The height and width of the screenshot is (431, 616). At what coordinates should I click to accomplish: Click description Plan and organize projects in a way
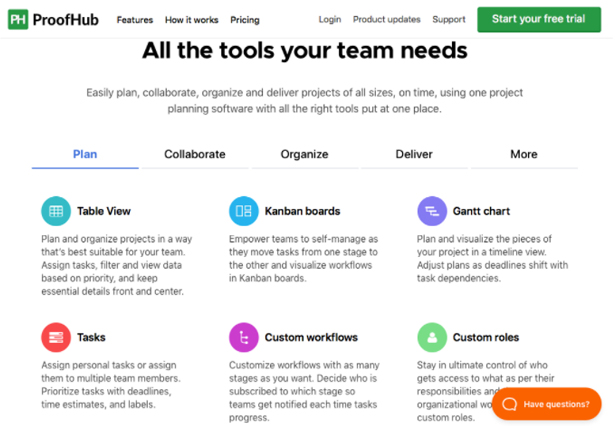(x=117, y=265)
